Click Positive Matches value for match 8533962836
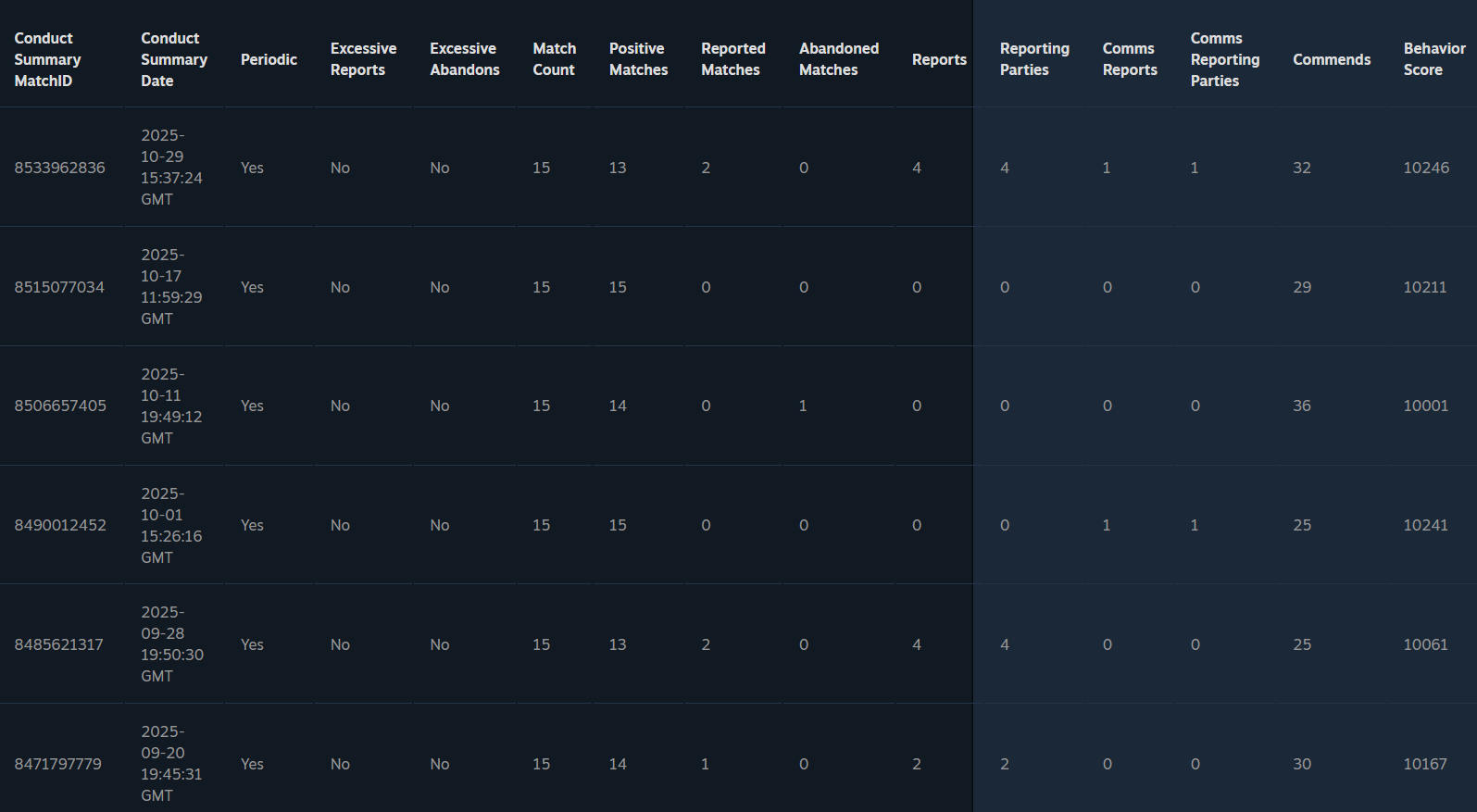1477x812 pixels. [618, 168]
